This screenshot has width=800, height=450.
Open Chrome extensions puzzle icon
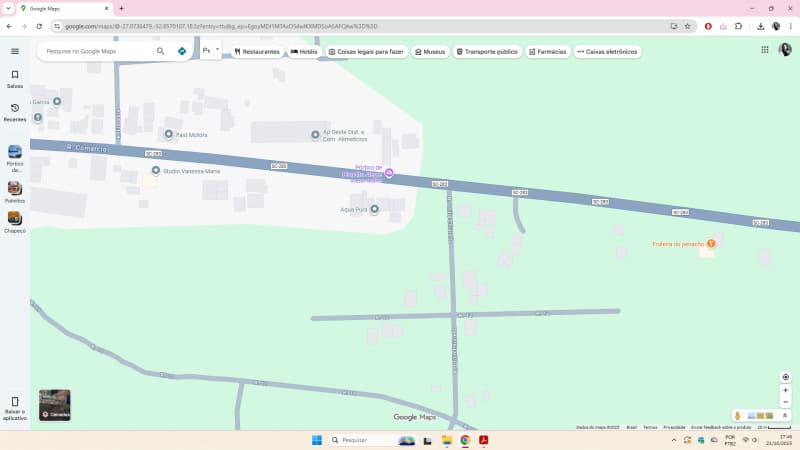tap(738, 26)
